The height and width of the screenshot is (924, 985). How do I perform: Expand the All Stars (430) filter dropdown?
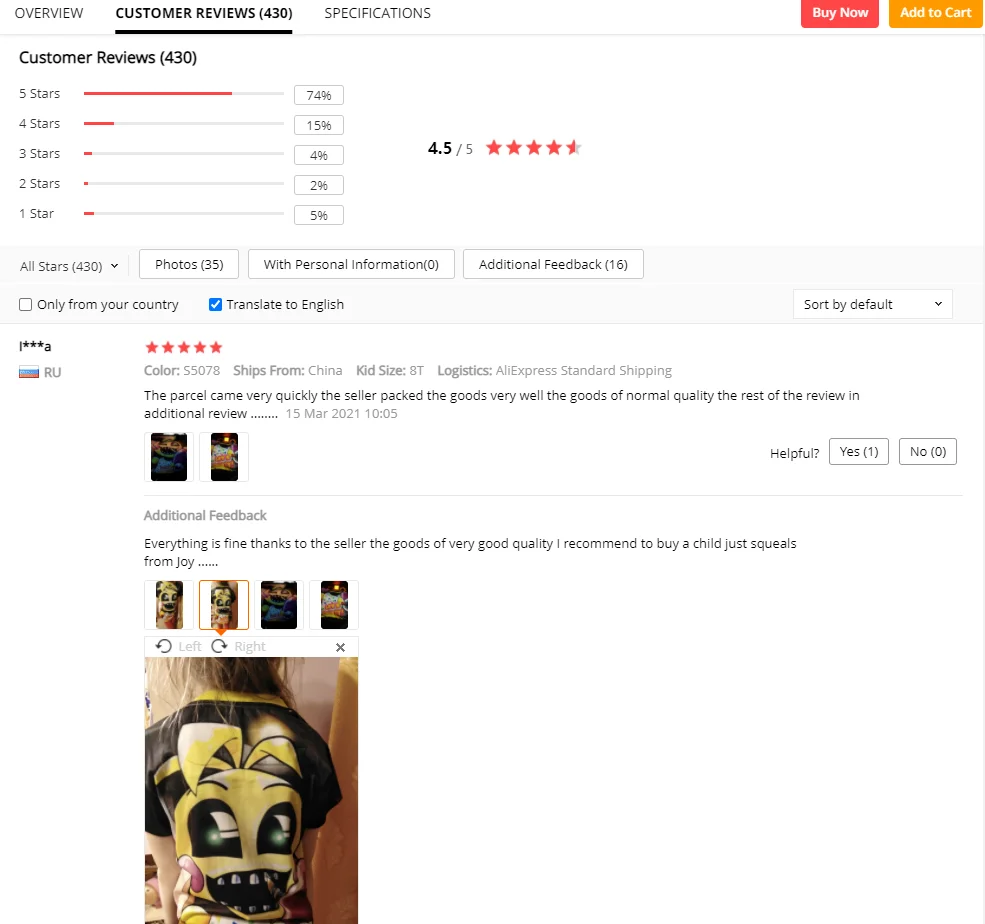pos(69,266)
